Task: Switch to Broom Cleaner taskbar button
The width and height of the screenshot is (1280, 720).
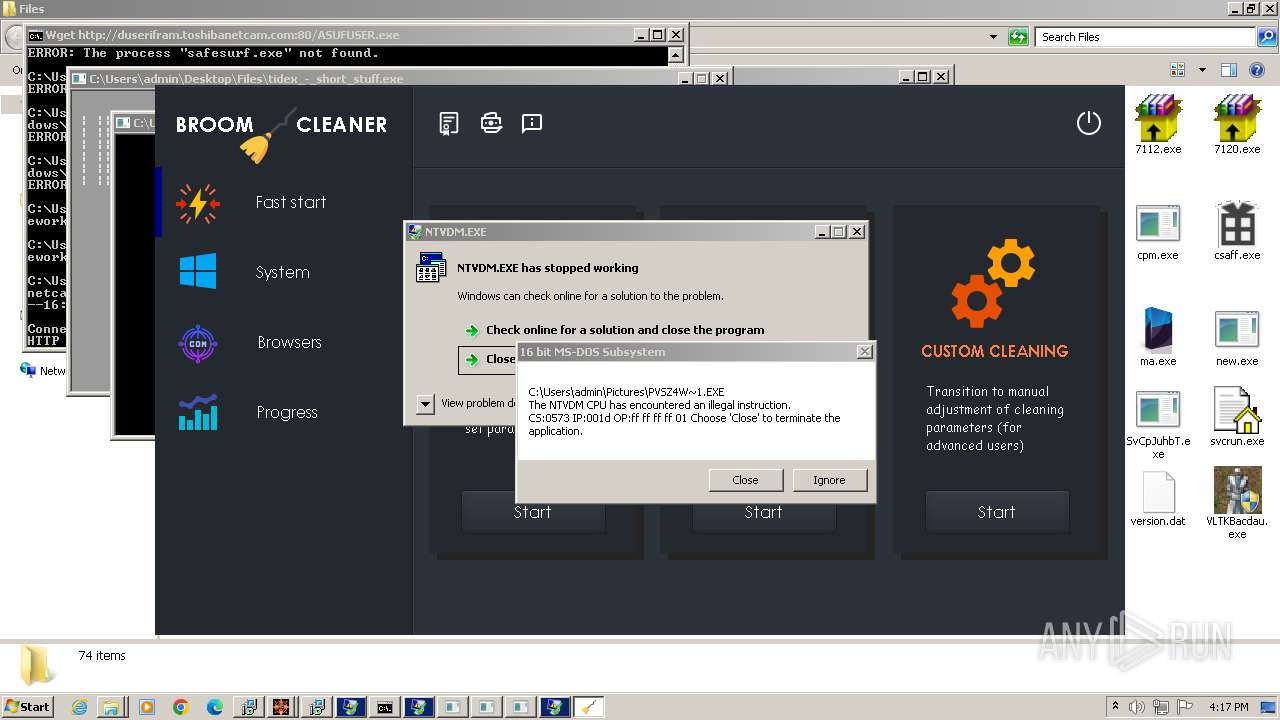Action: click(589, 707)
